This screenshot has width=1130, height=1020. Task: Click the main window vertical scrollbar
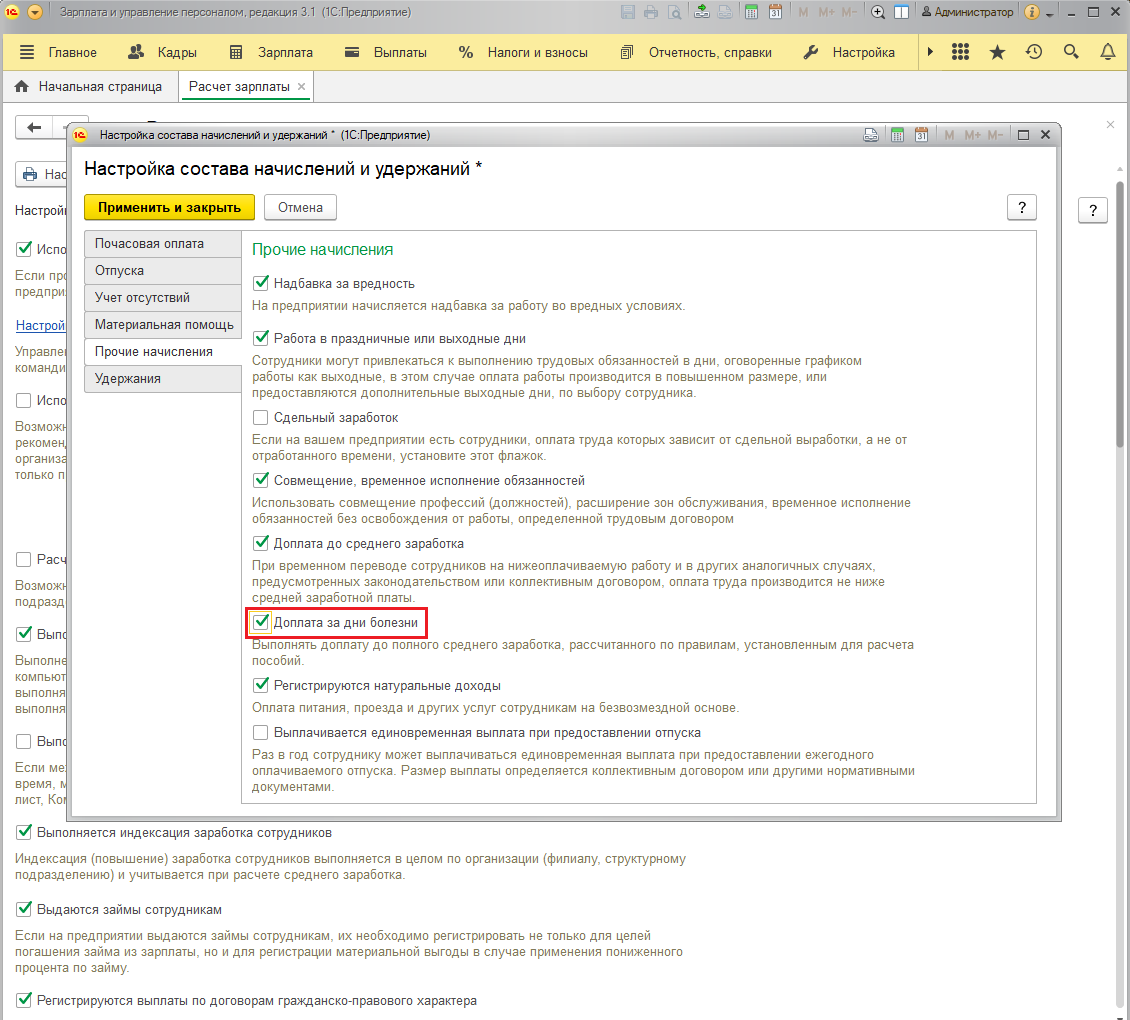(1122, 500)
